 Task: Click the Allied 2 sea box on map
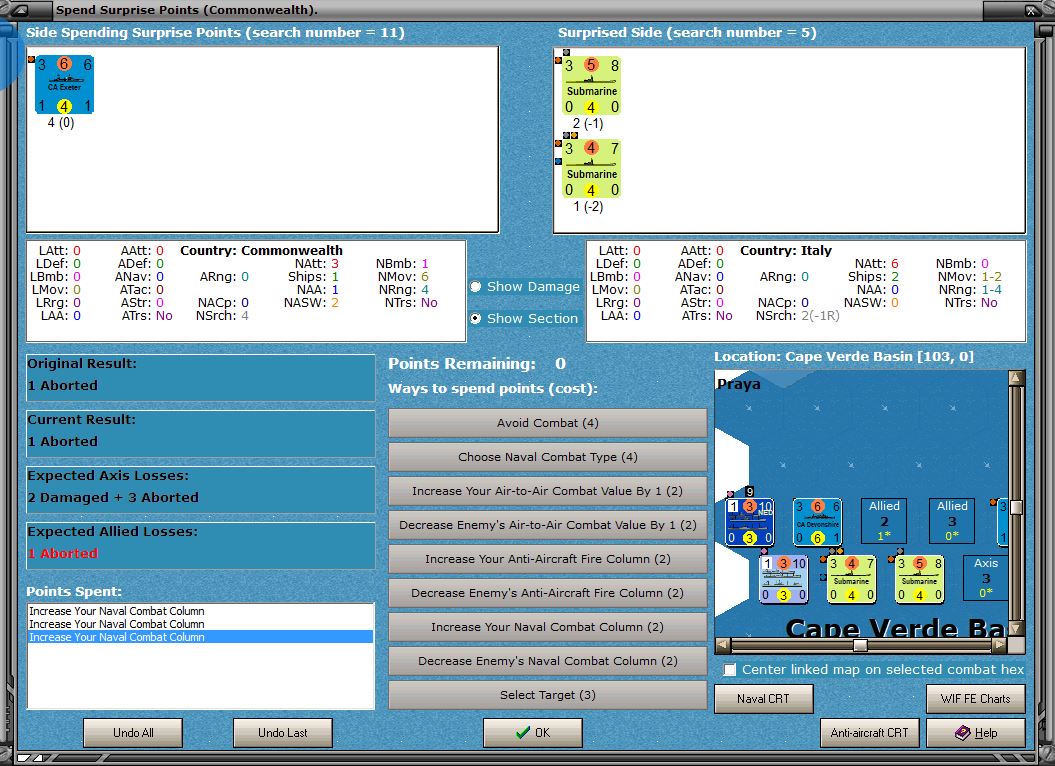click(x=884, y=520)
